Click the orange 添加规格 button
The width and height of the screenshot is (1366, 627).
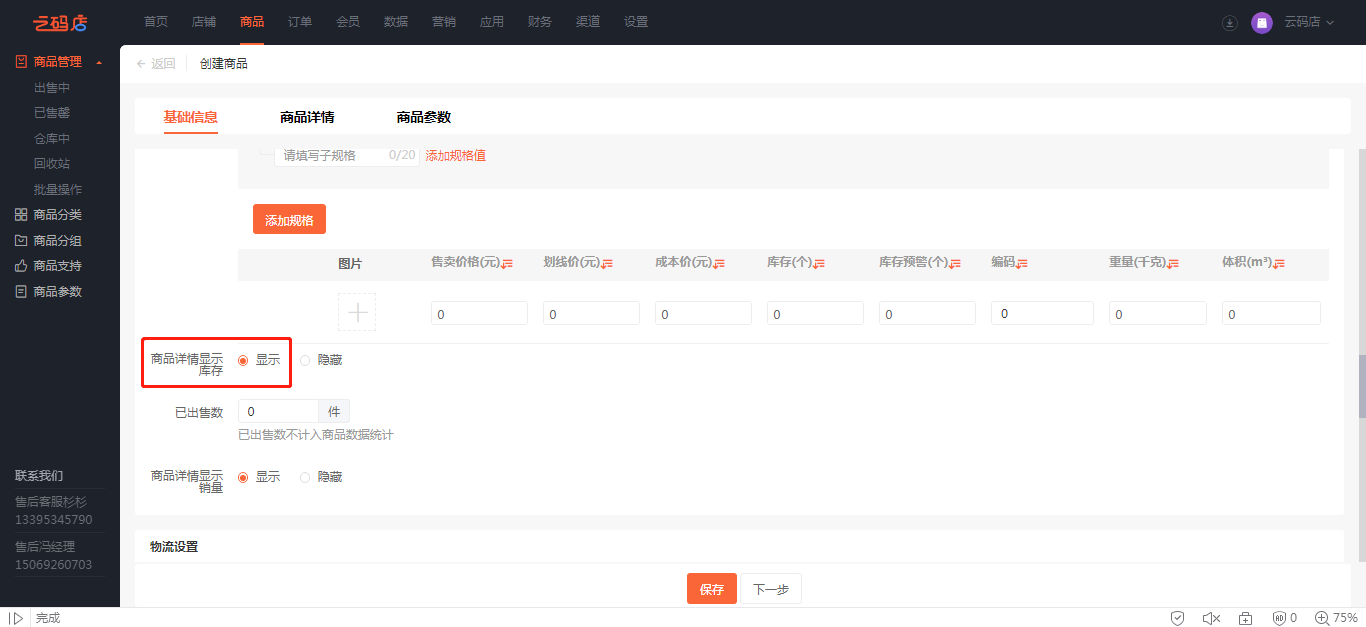tap(289, 220)
